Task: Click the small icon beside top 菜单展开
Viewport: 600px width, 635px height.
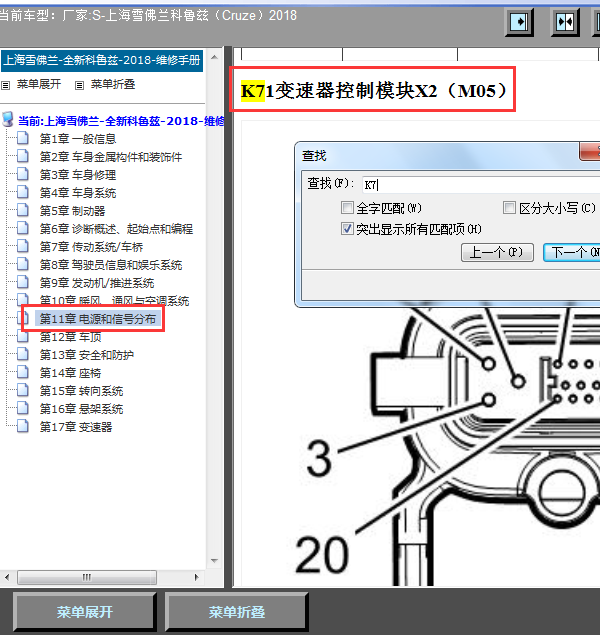Action: pos(5,85)
